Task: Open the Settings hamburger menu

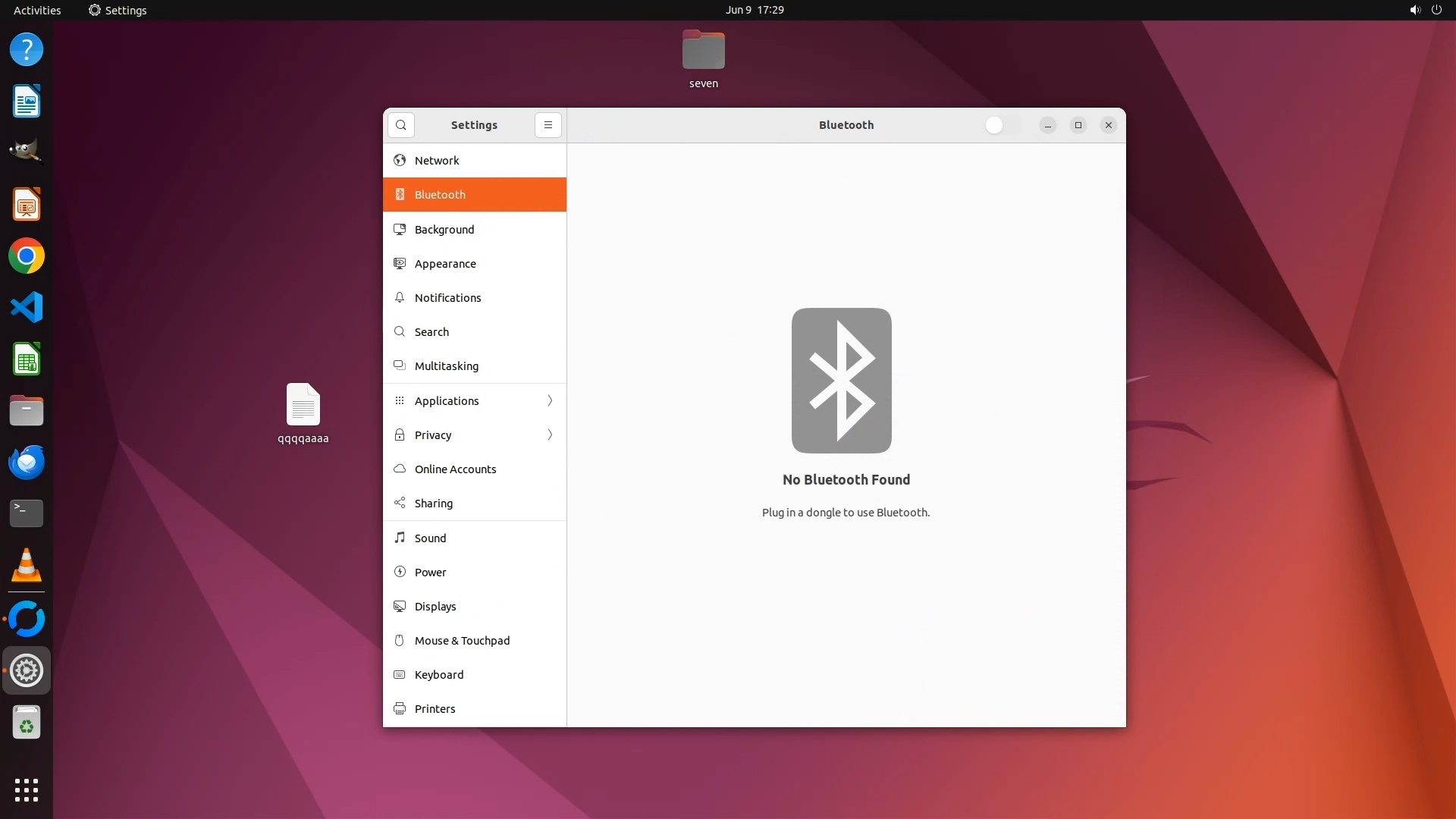Action: click(548, 125)
